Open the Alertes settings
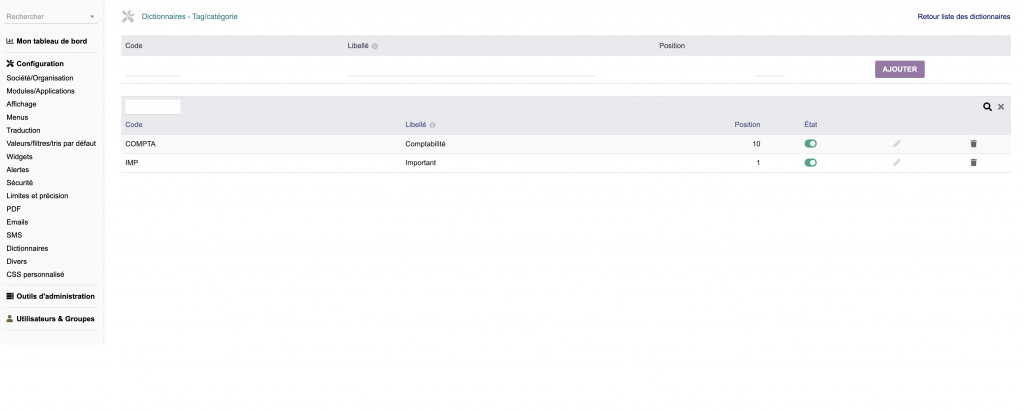This screenshot has width=1024, height=411. (18, 170)
